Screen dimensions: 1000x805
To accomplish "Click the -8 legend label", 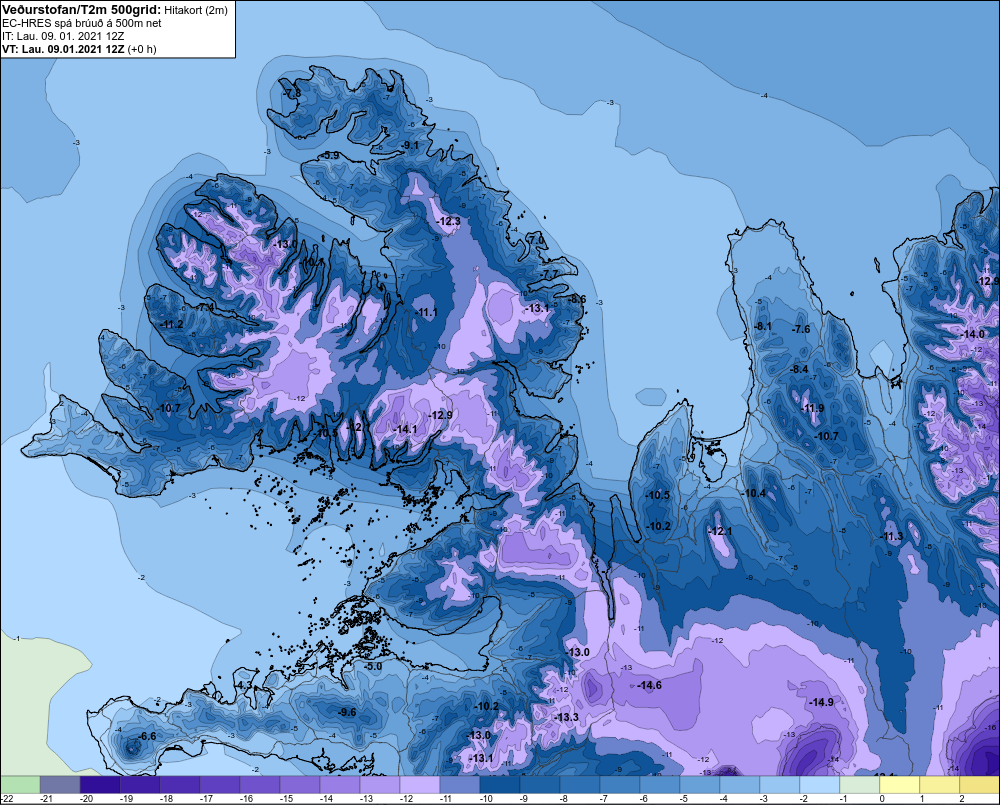I will click(x=564, y=799).
